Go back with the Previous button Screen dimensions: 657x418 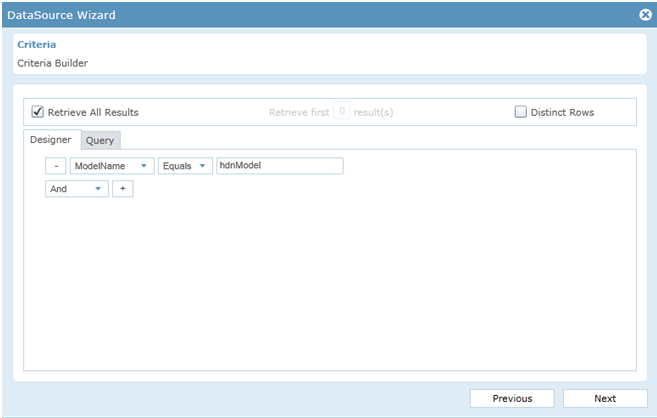click(512, 398)
